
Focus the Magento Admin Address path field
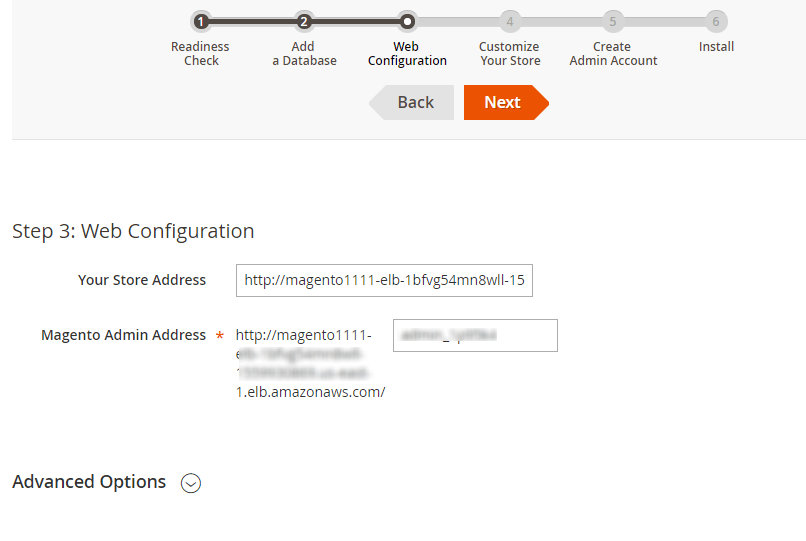point(475,336)
